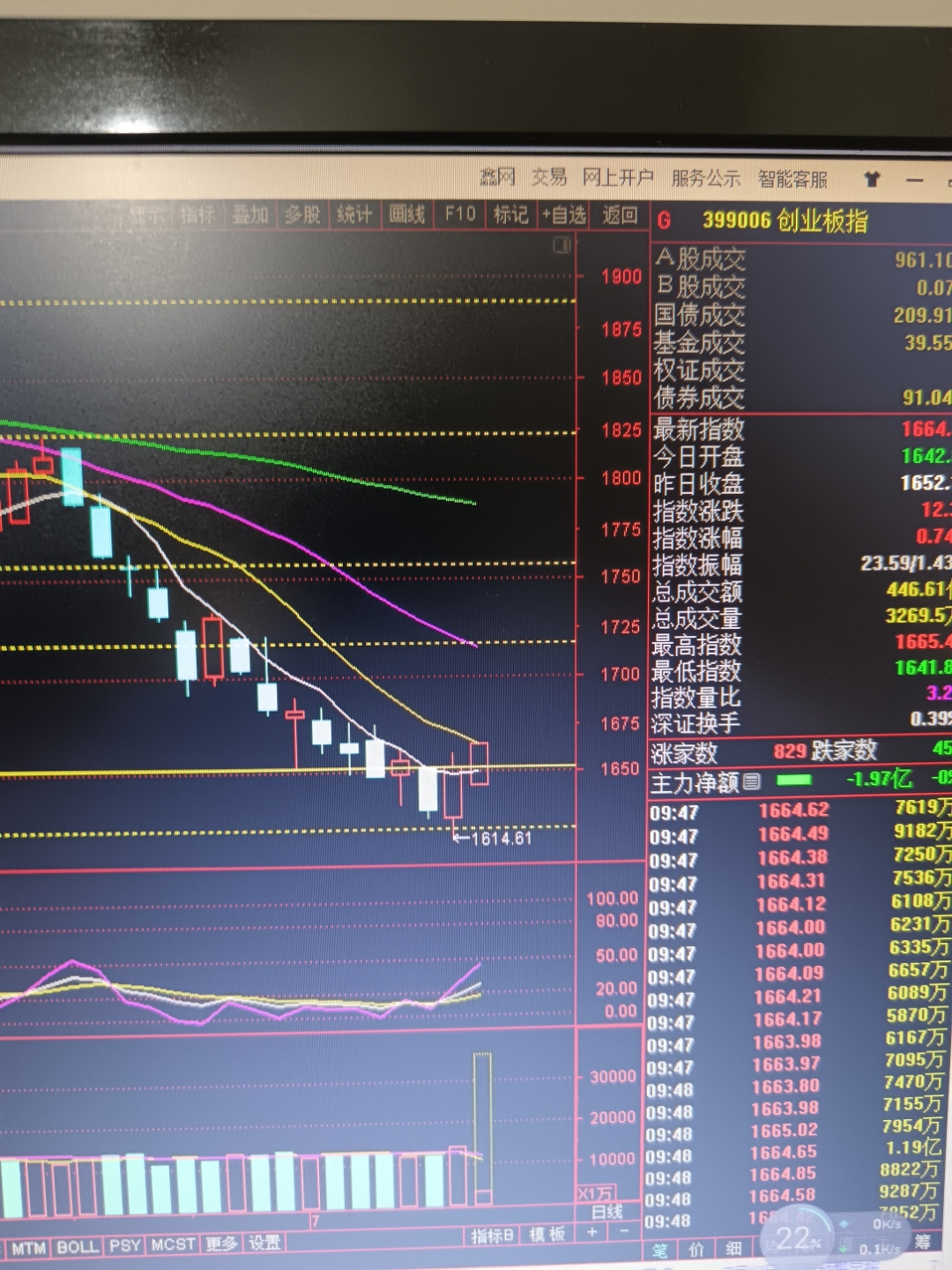This screenshot has height=1270, width=952.
Task: Open the 主力净额 detail list icon
Action: 751,781
